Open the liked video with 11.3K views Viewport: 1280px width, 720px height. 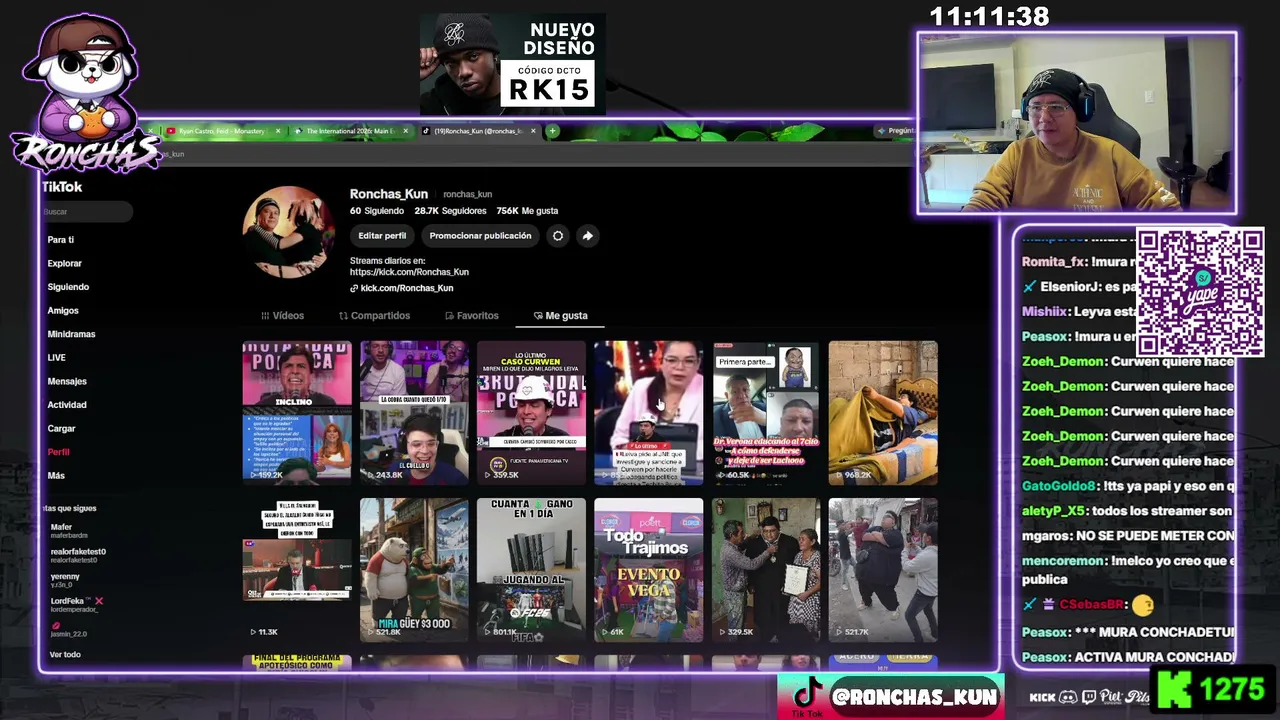coord(297,570)
